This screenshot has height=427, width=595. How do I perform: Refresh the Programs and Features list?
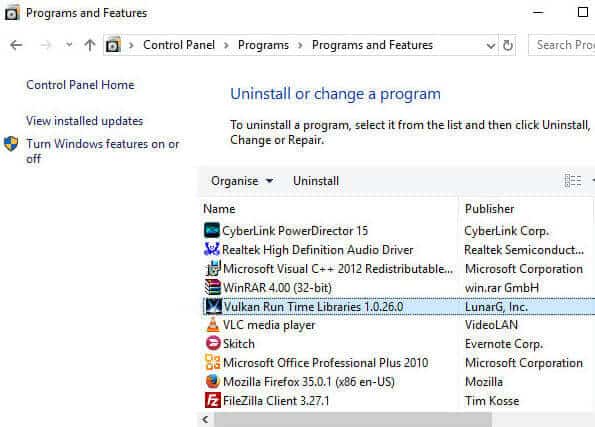click(x=508, y=46)
